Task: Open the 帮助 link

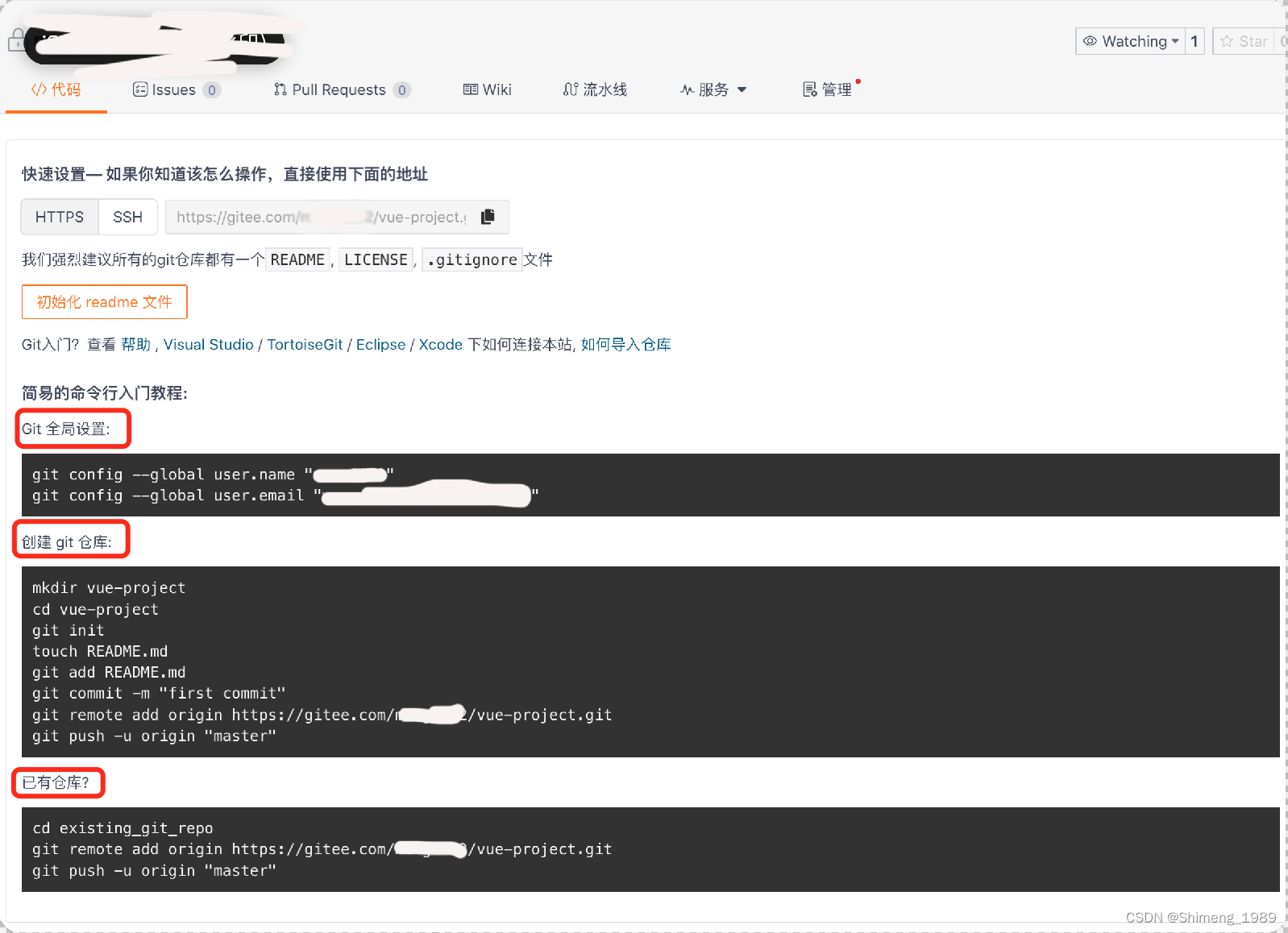Action: 135,344
